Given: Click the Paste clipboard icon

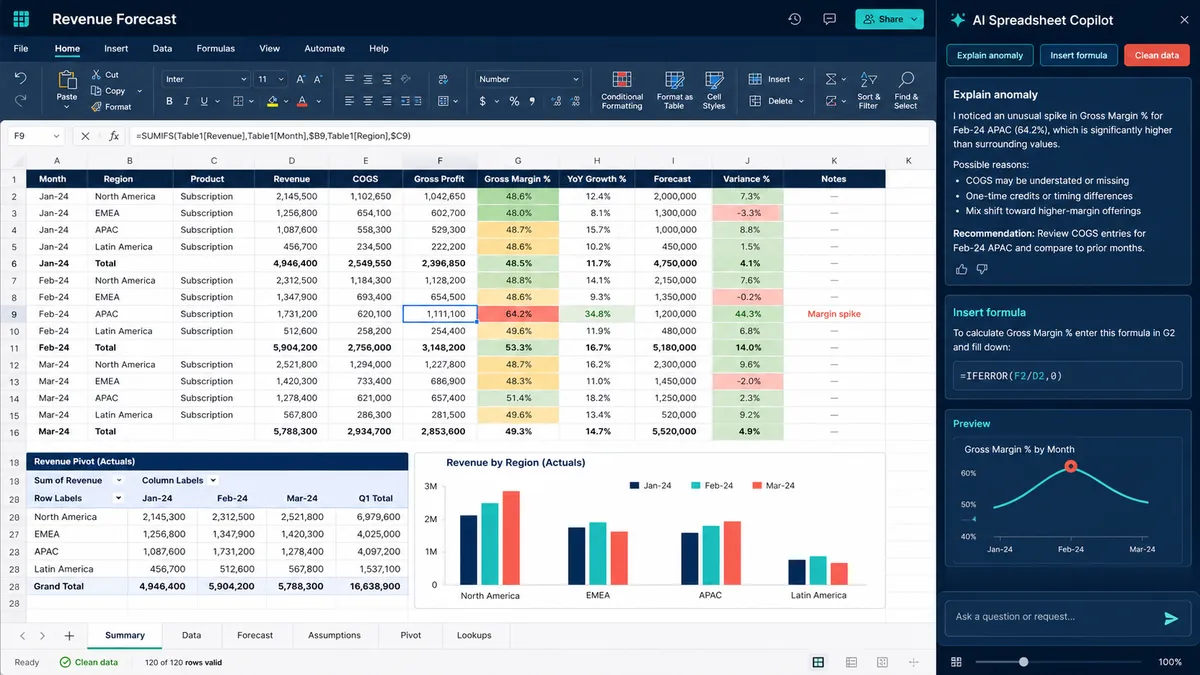Looking at the screenshot, I should coord(67,80).
